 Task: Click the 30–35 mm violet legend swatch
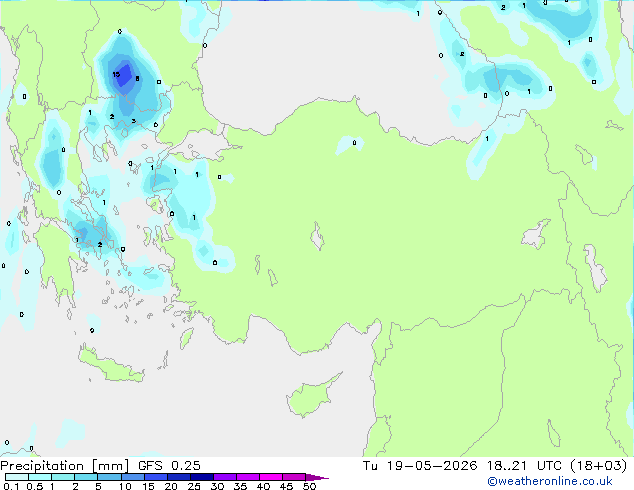[224, 477]
